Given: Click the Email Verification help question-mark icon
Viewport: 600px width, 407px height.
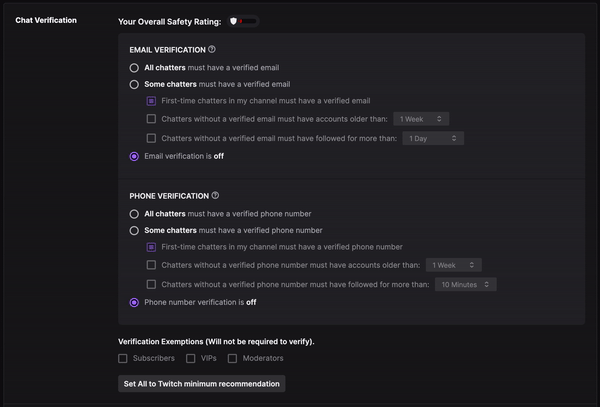Looking at the screenshot, I should pos(212,49).
